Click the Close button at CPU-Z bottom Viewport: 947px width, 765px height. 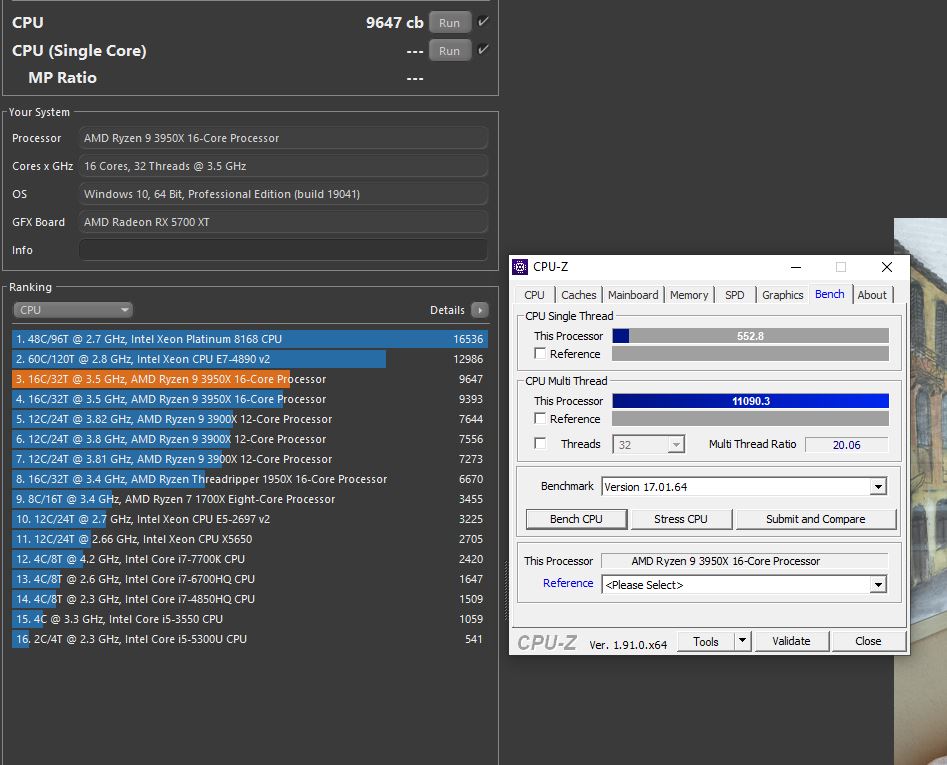[x=868, y=641]
